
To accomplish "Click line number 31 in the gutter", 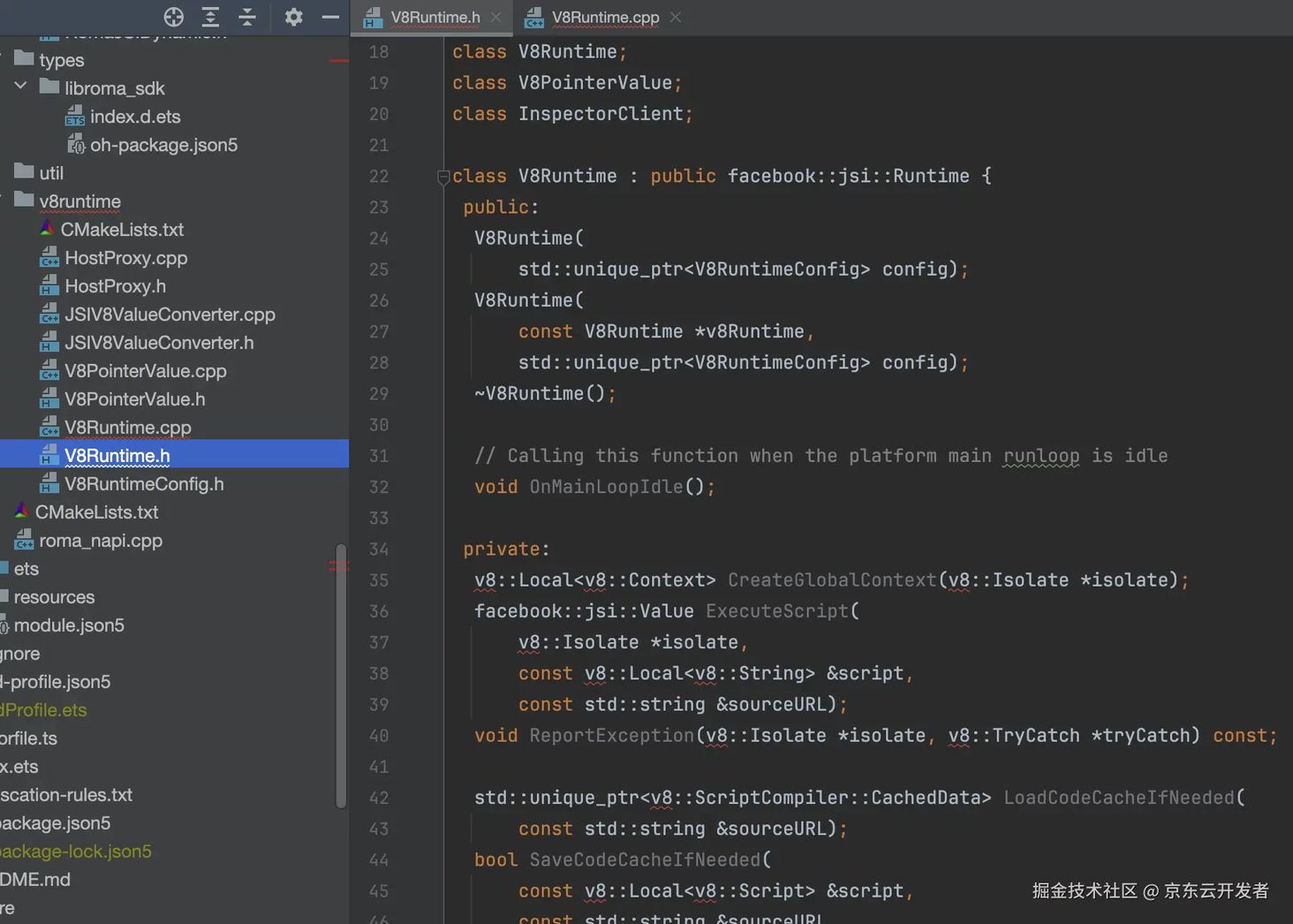I will [x=379, y=456].
